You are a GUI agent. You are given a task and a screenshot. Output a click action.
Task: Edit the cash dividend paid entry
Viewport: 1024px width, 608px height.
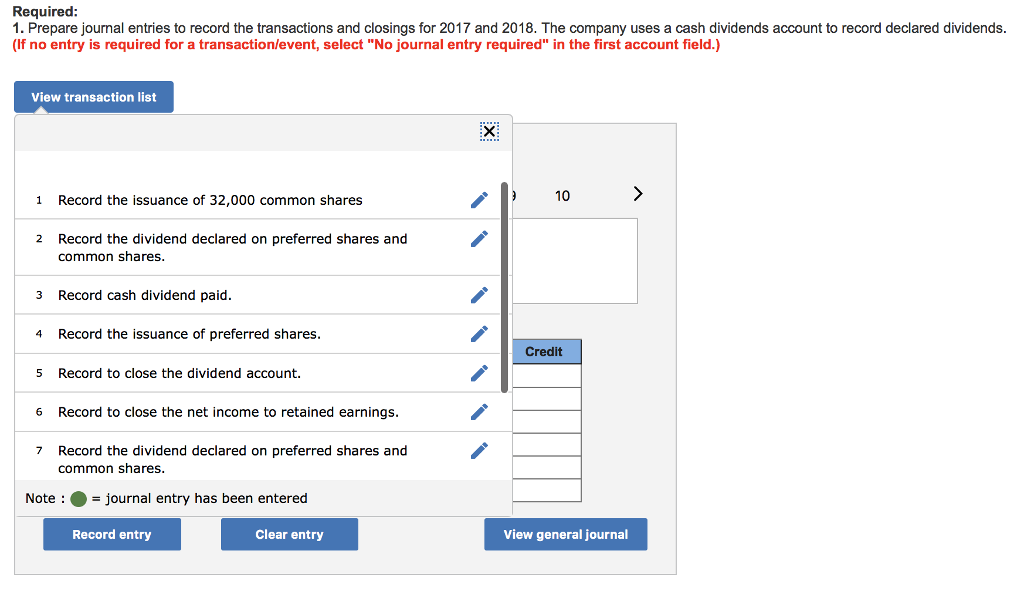(478, 294)
